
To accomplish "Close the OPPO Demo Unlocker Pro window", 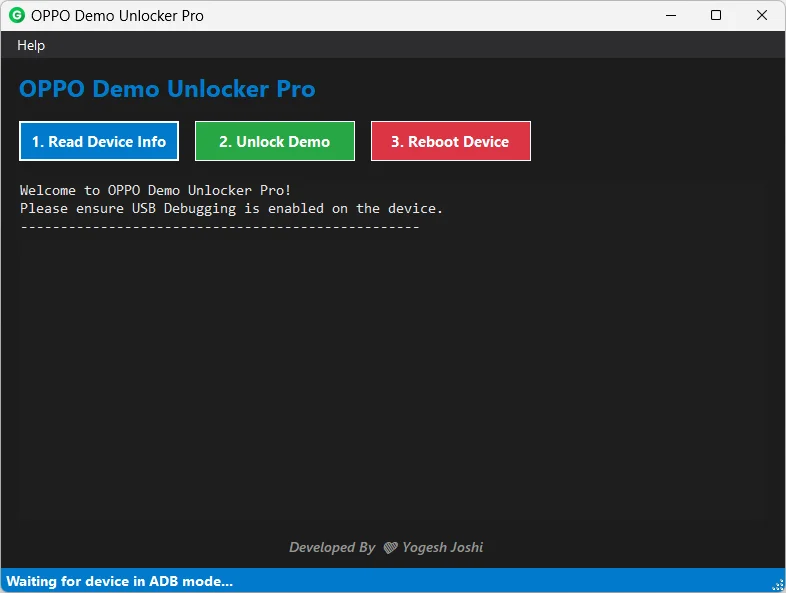I will [762, 16].
